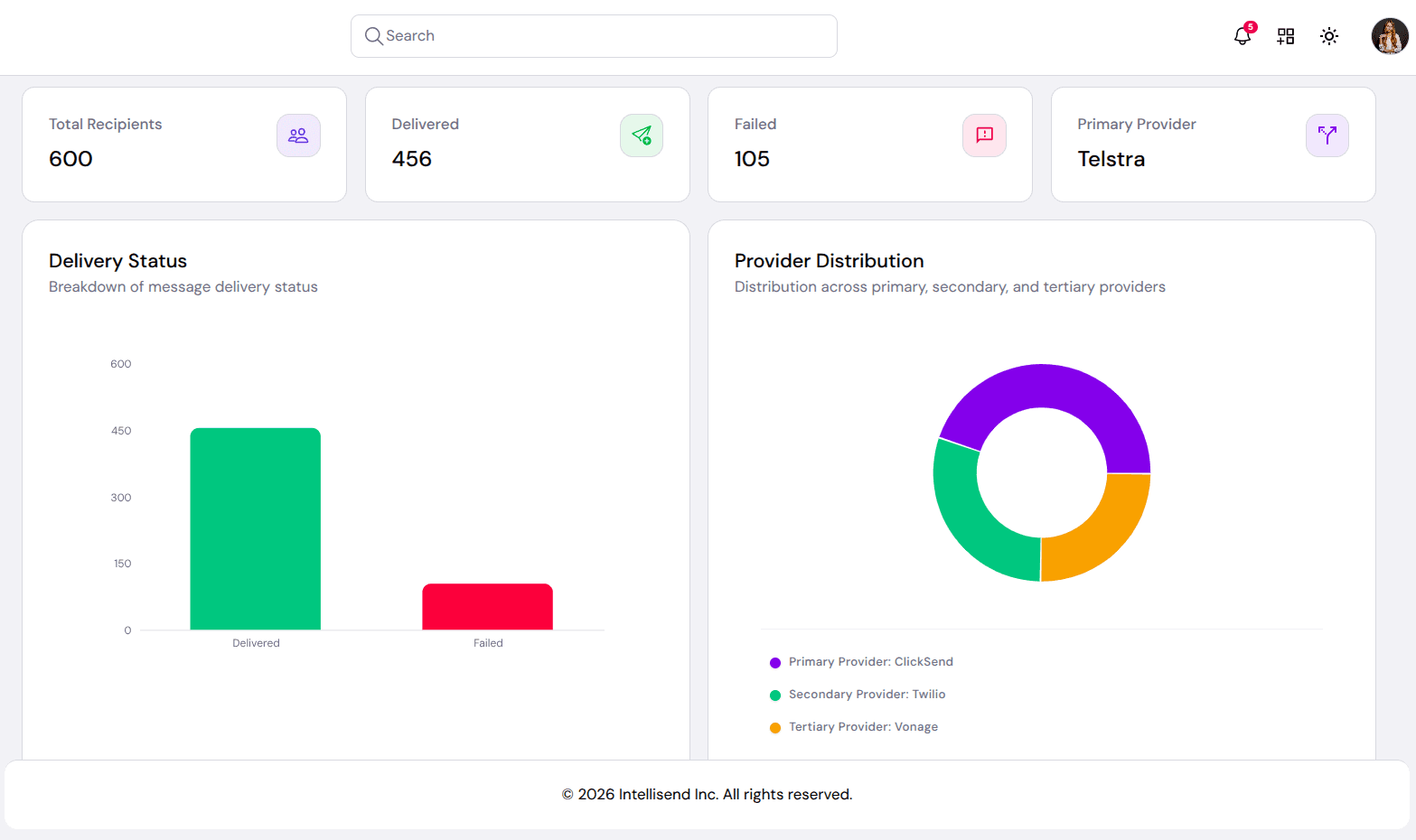1416x840 pixels.
Task: Click the Failed message alert icon
Action: (984, 135)
